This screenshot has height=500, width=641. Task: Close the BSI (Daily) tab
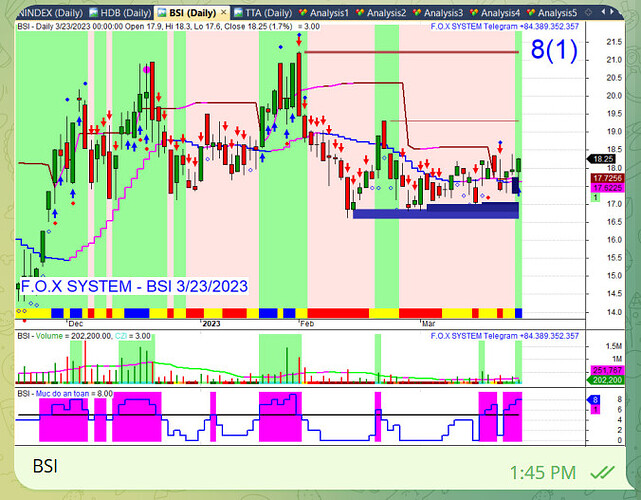(223, 13)
